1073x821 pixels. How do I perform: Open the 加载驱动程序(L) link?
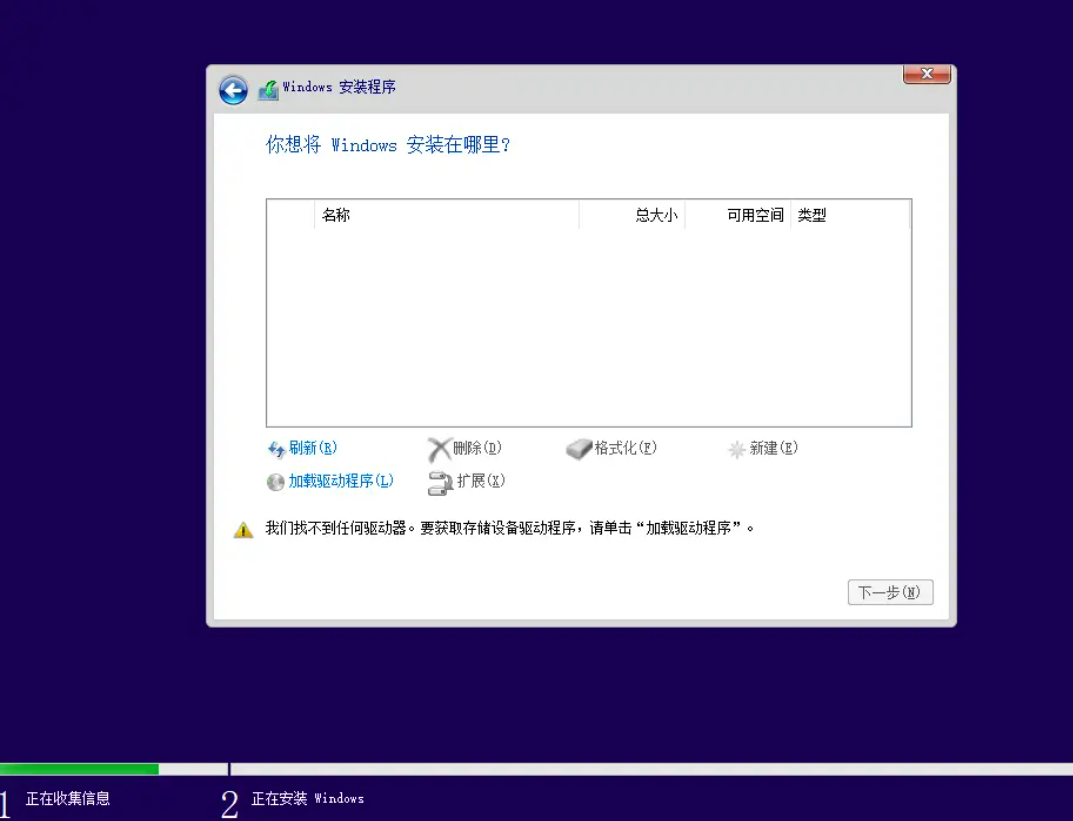click(341, 481)
